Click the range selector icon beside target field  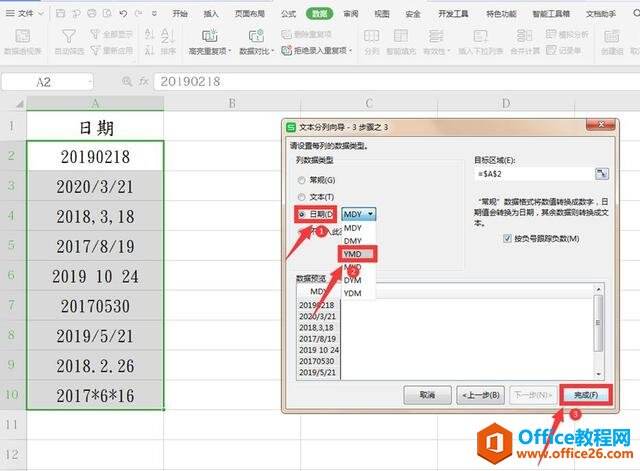coord(602,173)
